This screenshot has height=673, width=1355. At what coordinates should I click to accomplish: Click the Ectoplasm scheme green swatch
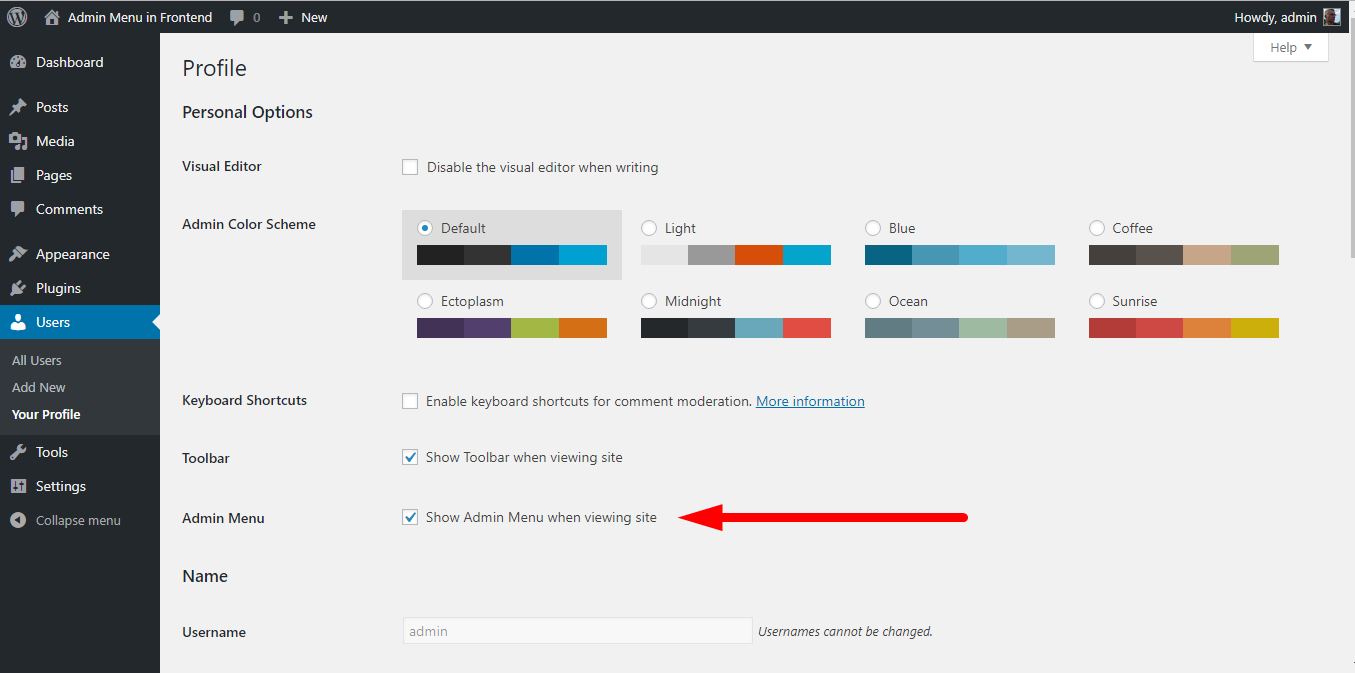pos(535,328)
